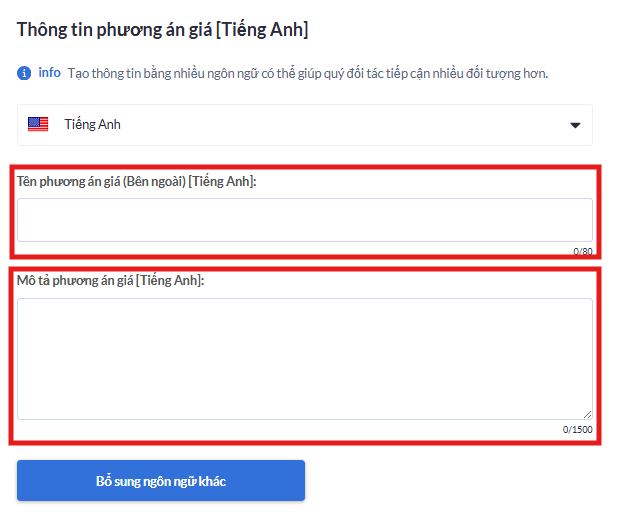Click the 0/1500 character counter
The width and height of the screenshot is (621, 512).
coord(577,430)
